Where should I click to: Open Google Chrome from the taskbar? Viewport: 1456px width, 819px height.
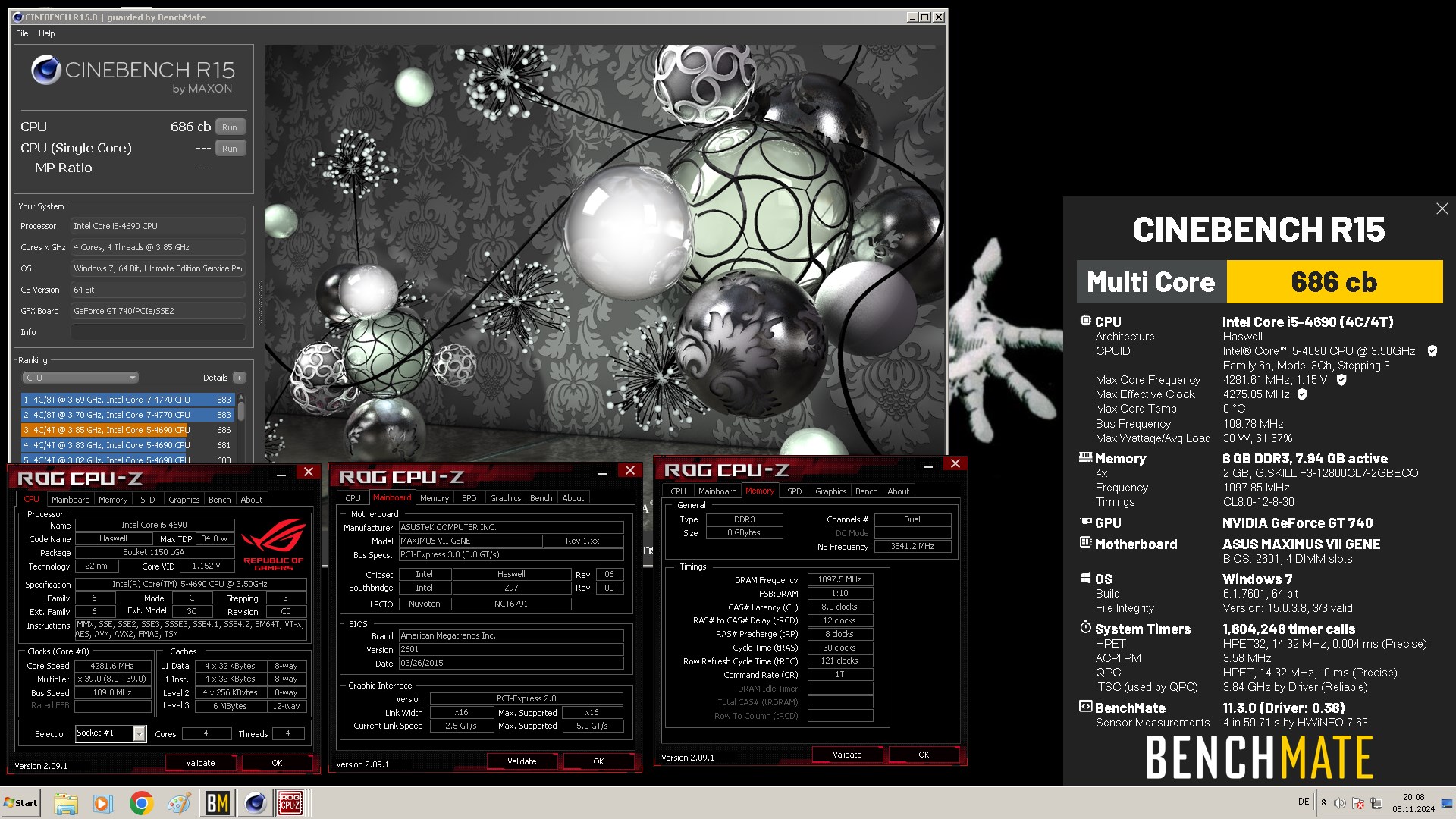click(141, 803)
